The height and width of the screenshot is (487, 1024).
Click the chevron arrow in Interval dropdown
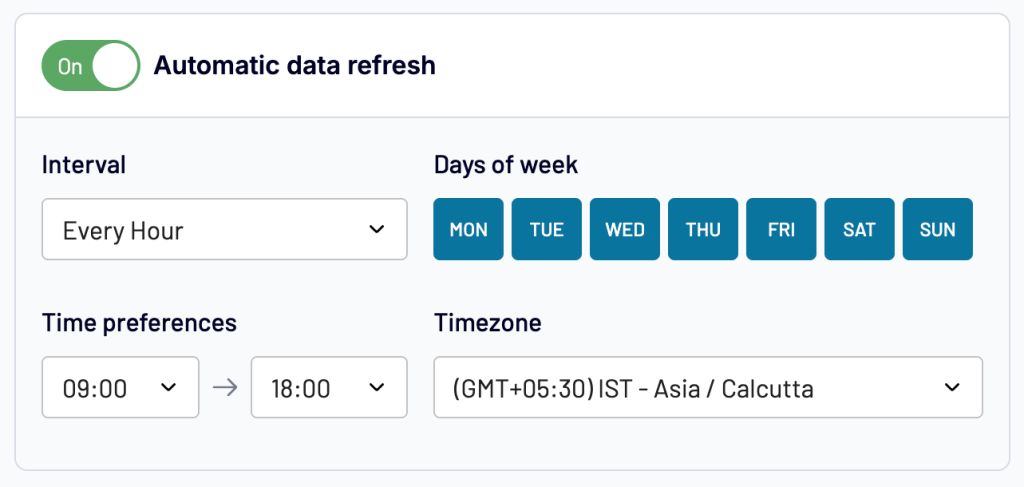pyautogui.click(x=376, y=230)
